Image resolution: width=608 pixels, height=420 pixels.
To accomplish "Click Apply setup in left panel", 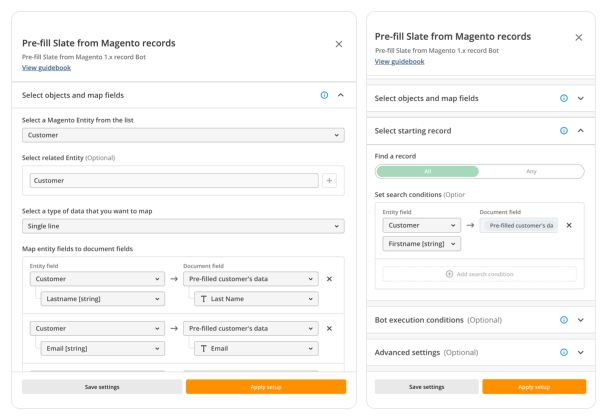I will (x=266, y=387).
